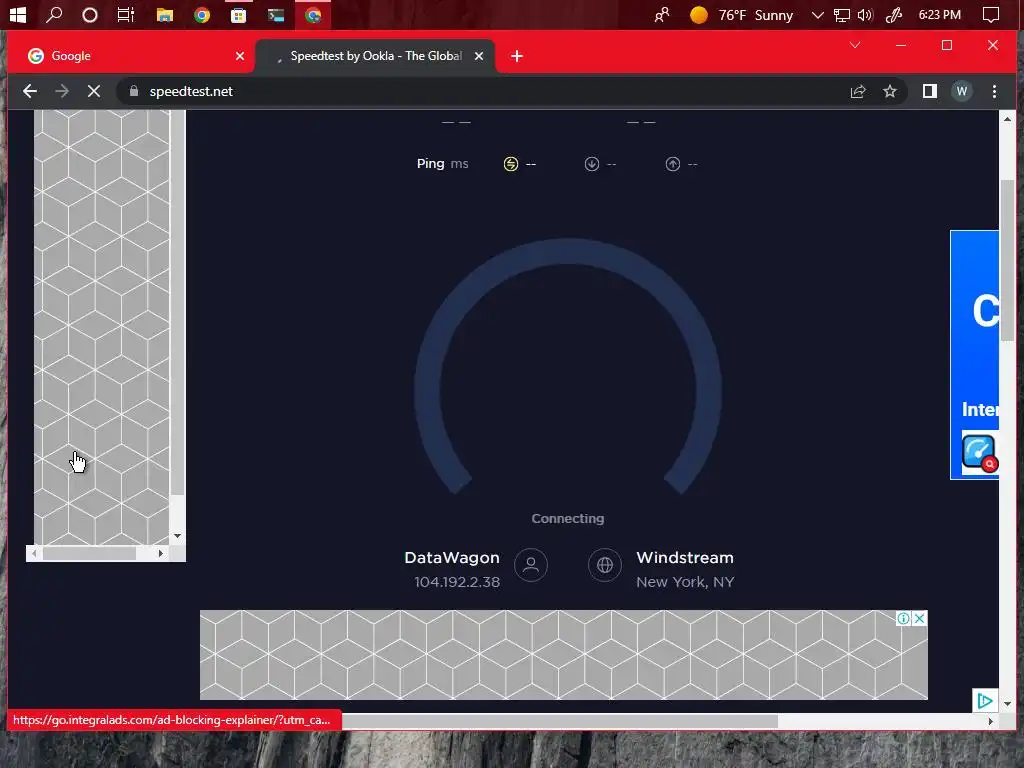Click the left ad frame down arrow
1024x768 pixels.
(x=178, y=536)
